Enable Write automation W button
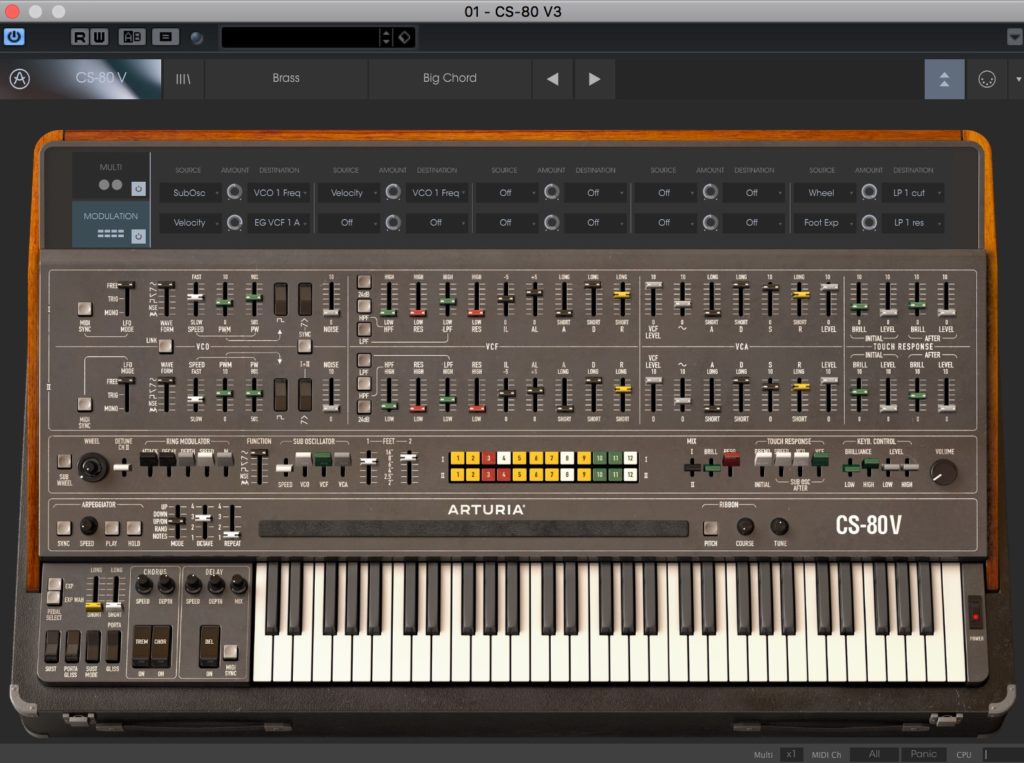Viewport: 1024px width, 763px height. point(99,37)
